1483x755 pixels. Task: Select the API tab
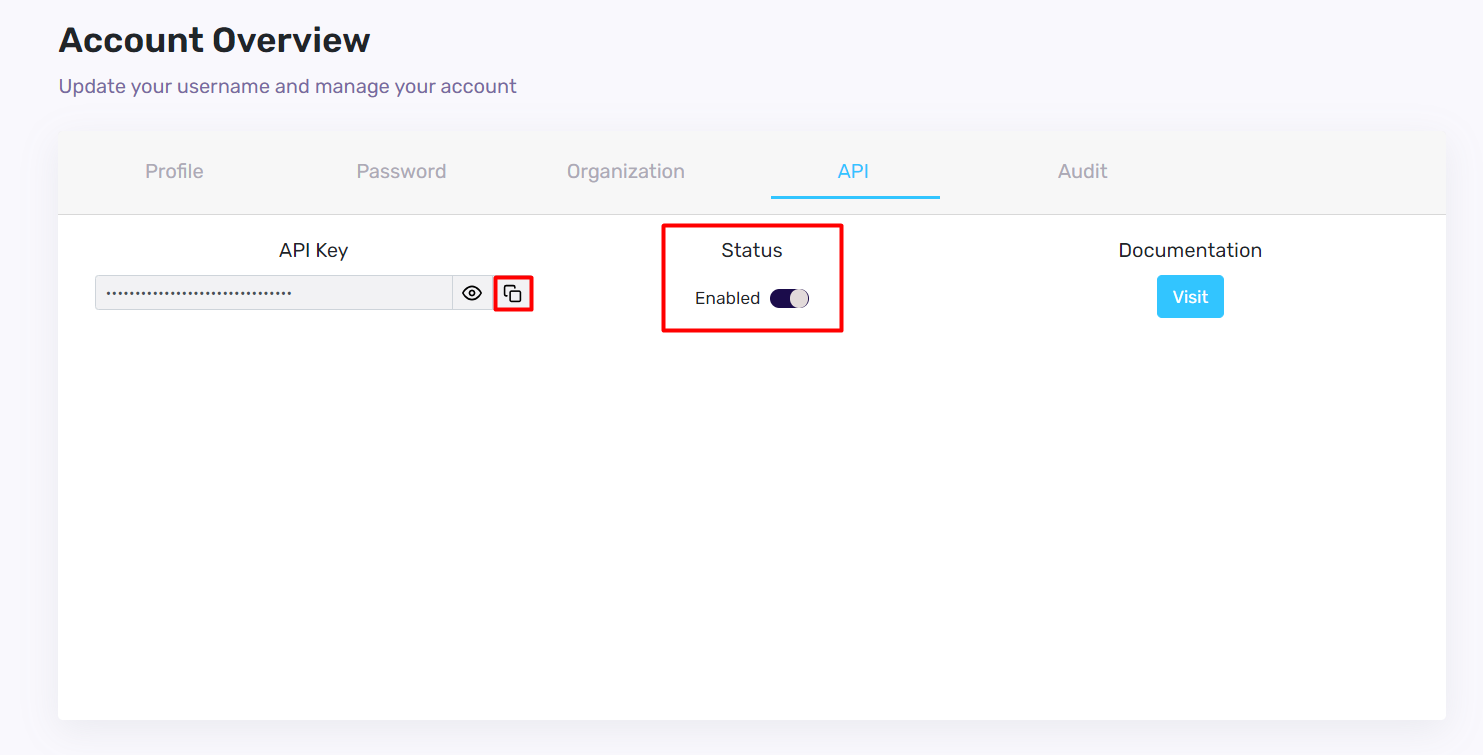coord(853,171)
